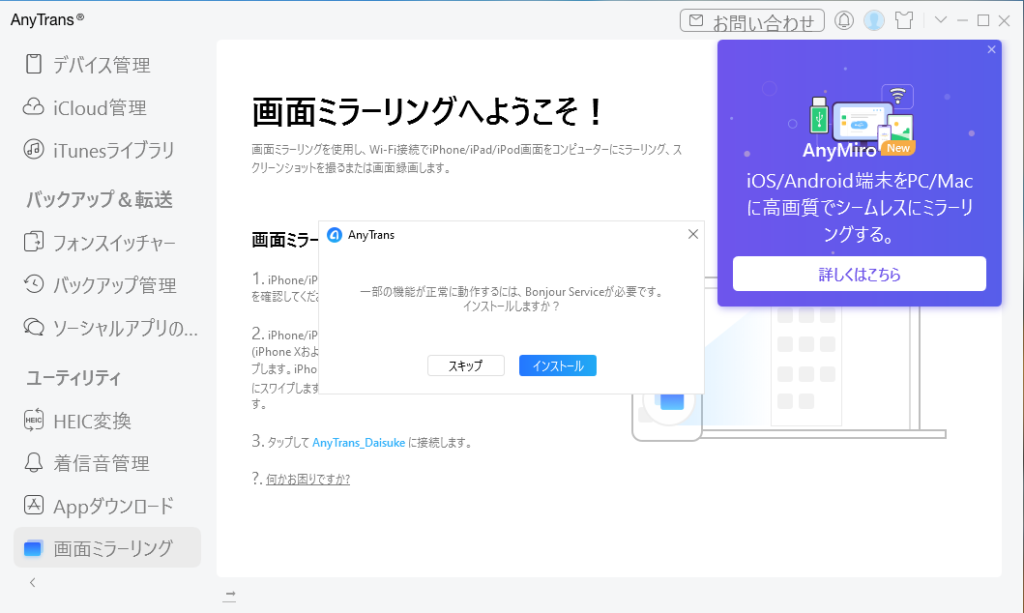
Task: Click the 画面ミラーリング blue screen icon
Action: [33, 548]
